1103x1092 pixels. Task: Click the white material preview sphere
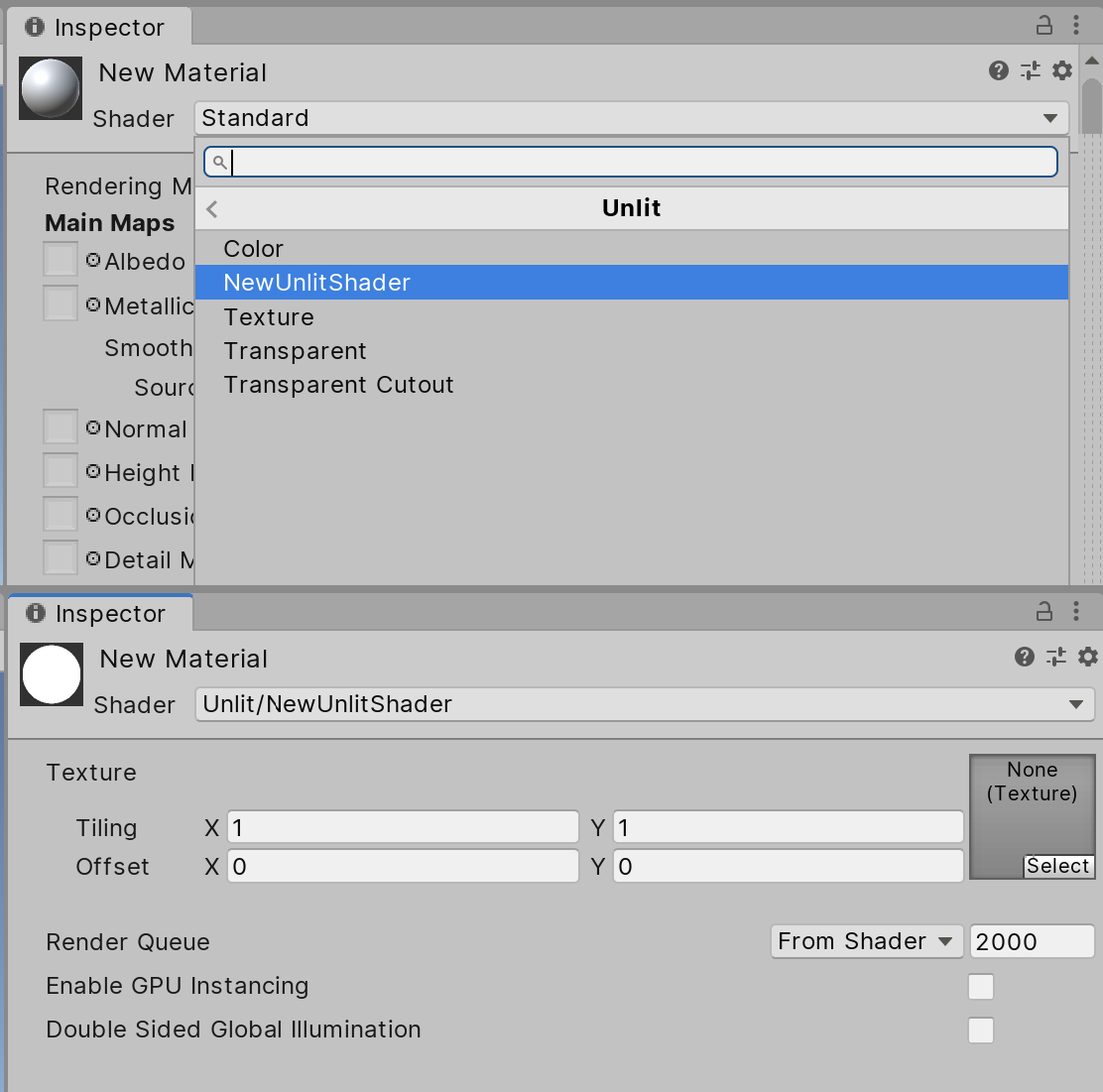(52, 674)
